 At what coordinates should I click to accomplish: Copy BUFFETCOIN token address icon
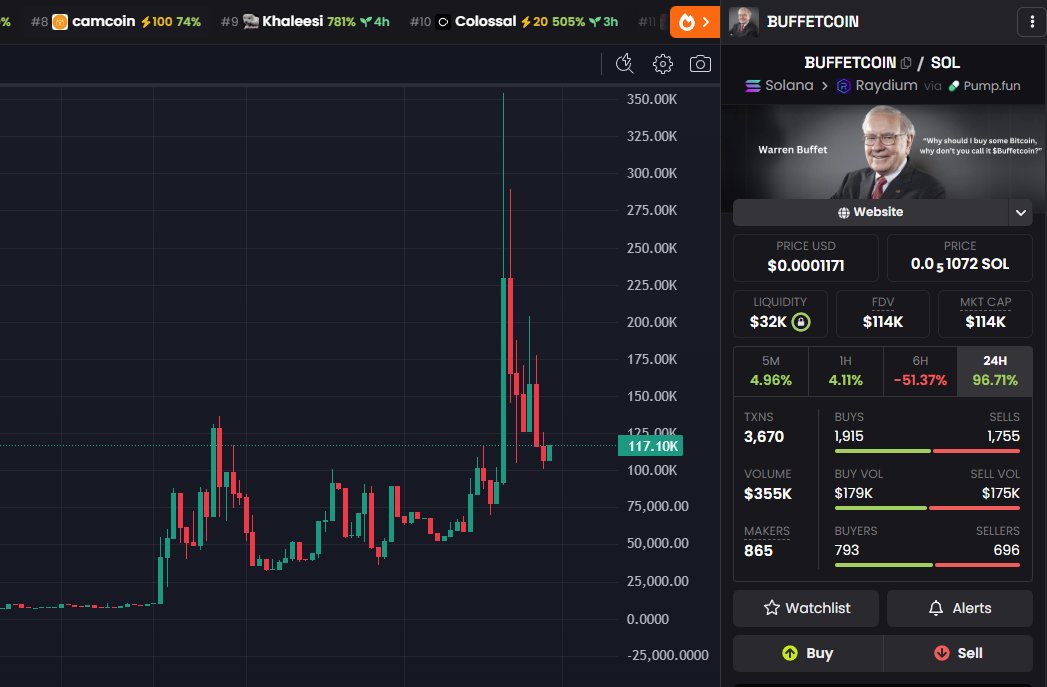point(905,63)
